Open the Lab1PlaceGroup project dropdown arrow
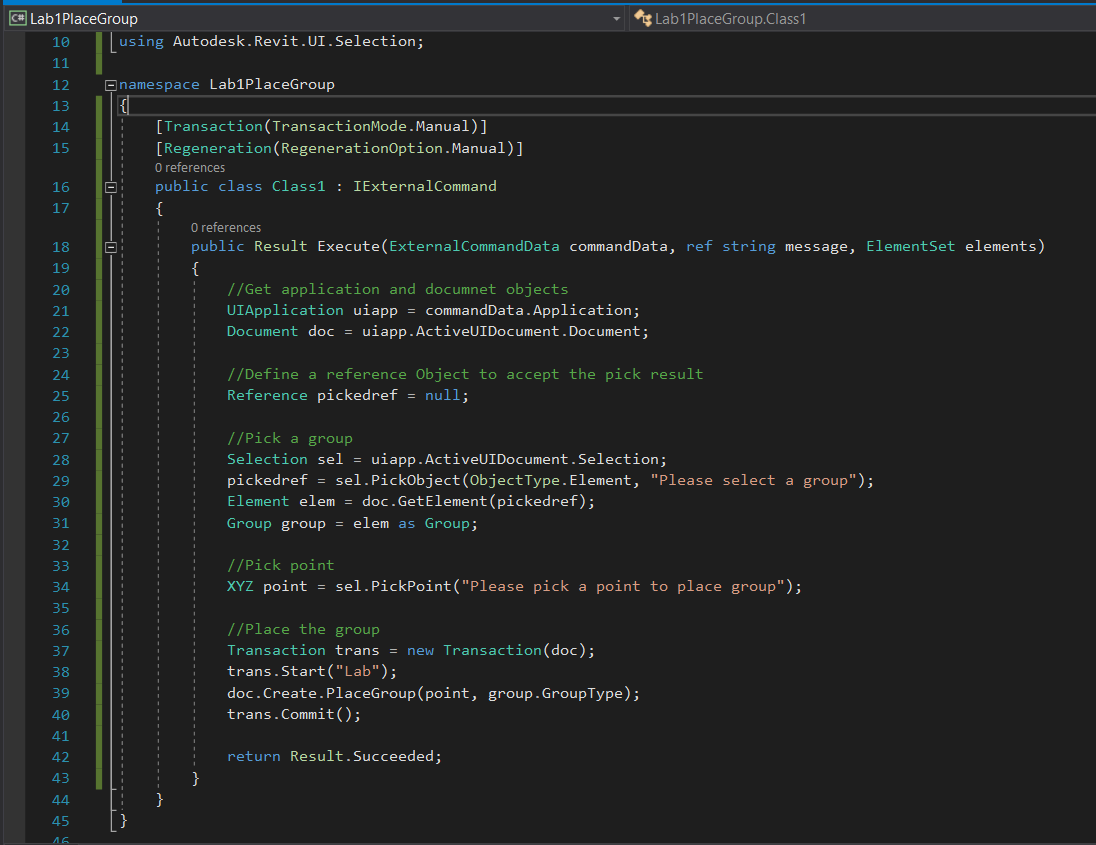This screenshot has height=845, width=1096. point(616,19)
